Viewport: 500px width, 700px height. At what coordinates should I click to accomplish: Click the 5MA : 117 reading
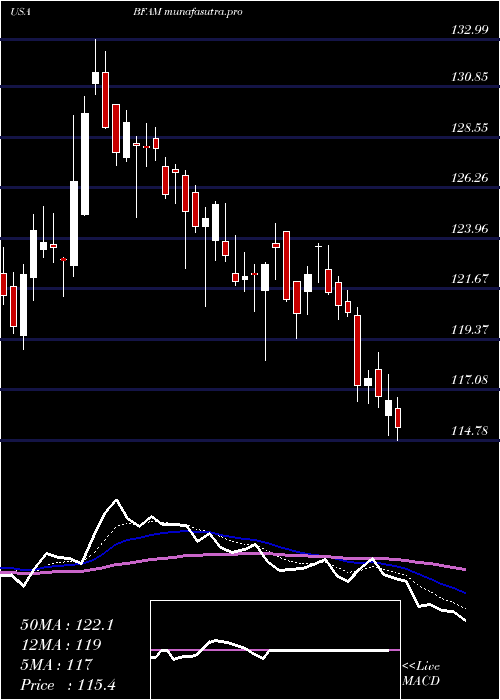(56, 665)
